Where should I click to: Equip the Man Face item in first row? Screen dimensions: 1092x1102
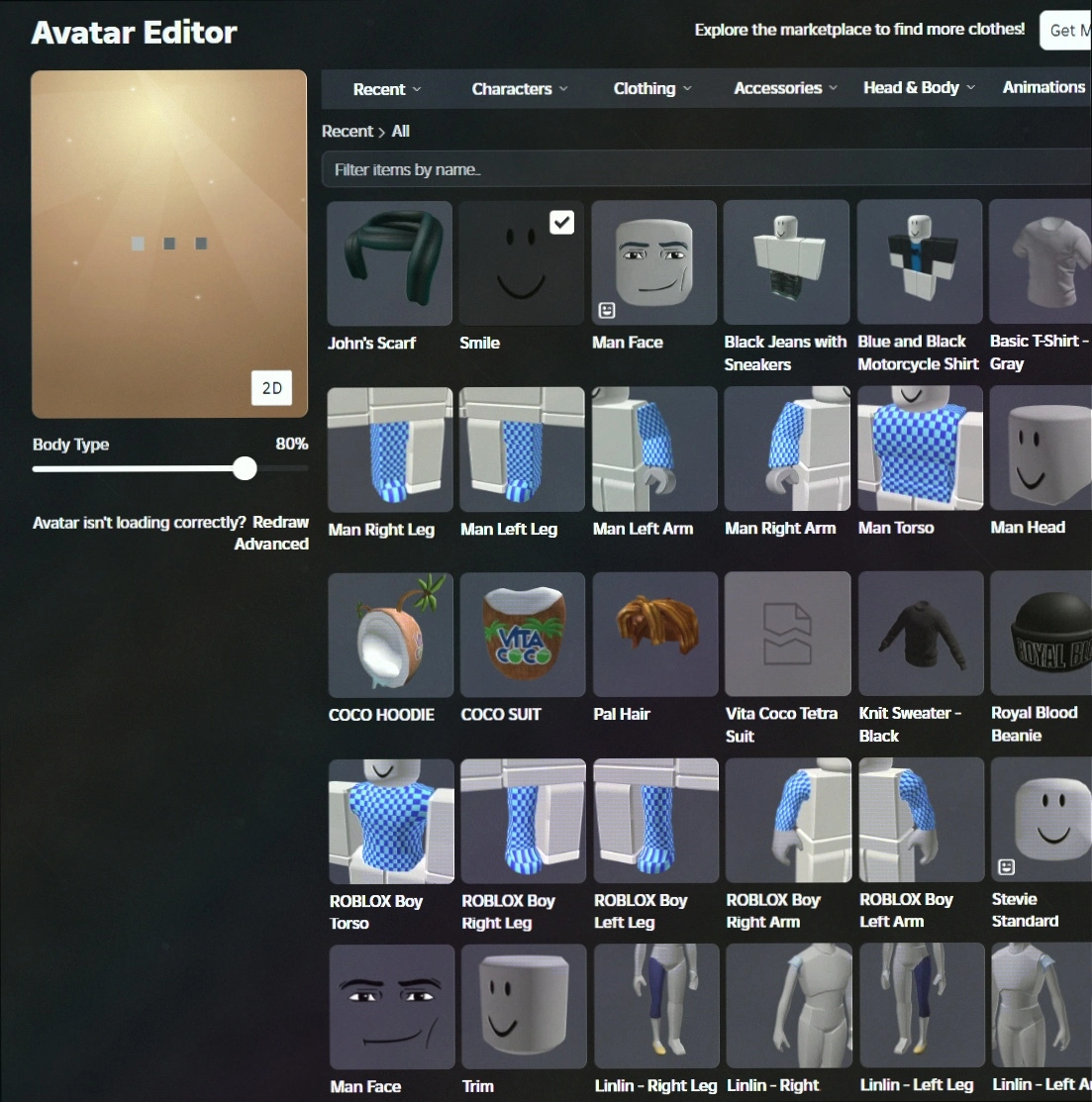654,262
